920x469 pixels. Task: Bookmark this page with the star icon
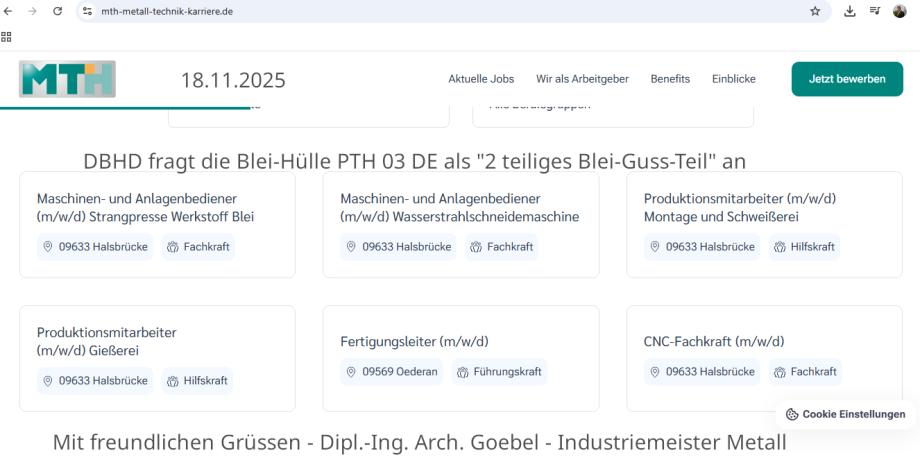tap(815, 11)
